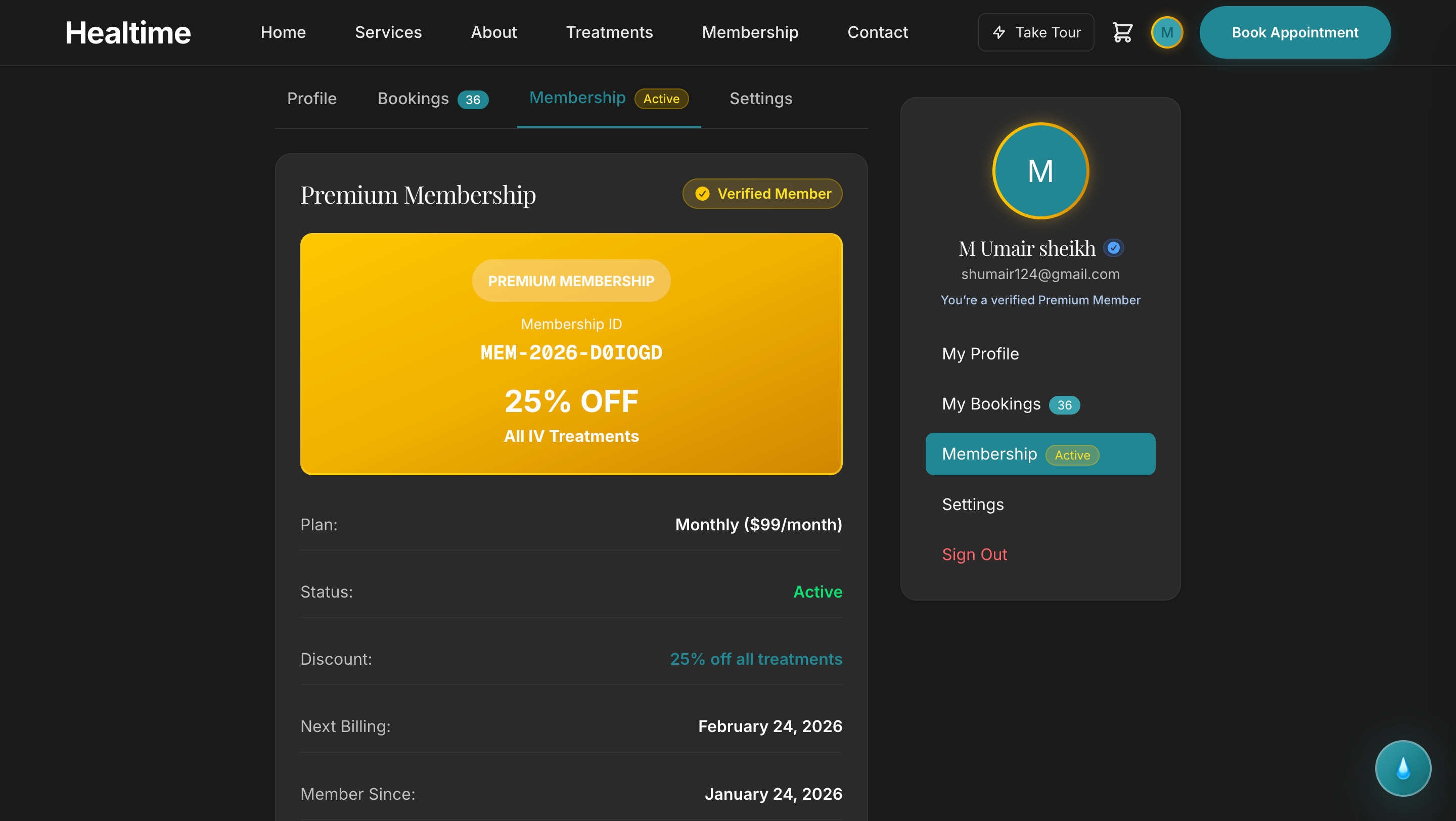Click the large M avatar in the profile card
Image resolution: width=1456 pixels, height=821 pixels.
[1040, 171]
